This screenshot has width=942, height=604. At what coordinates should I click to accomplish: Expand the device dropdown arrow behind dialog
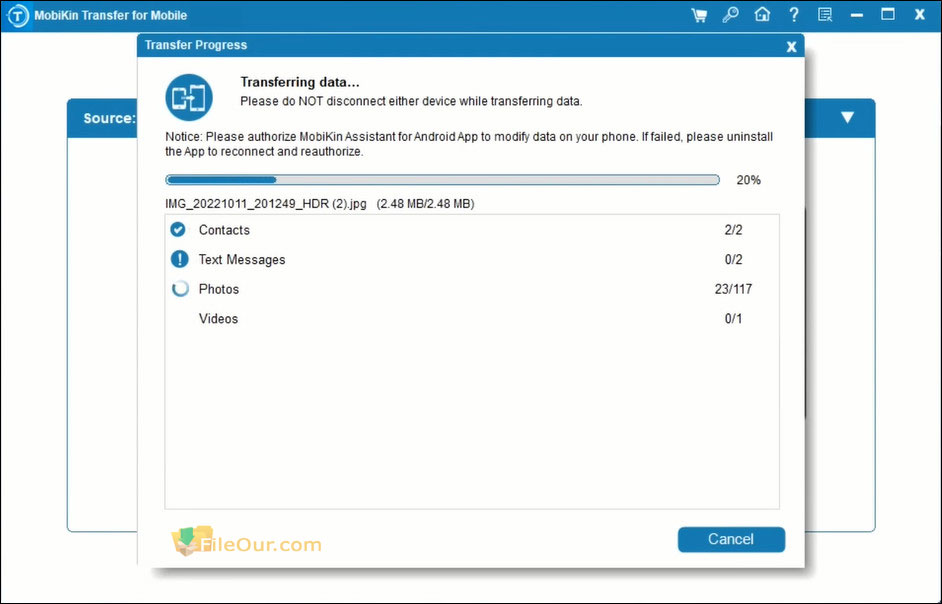[847, 117]
